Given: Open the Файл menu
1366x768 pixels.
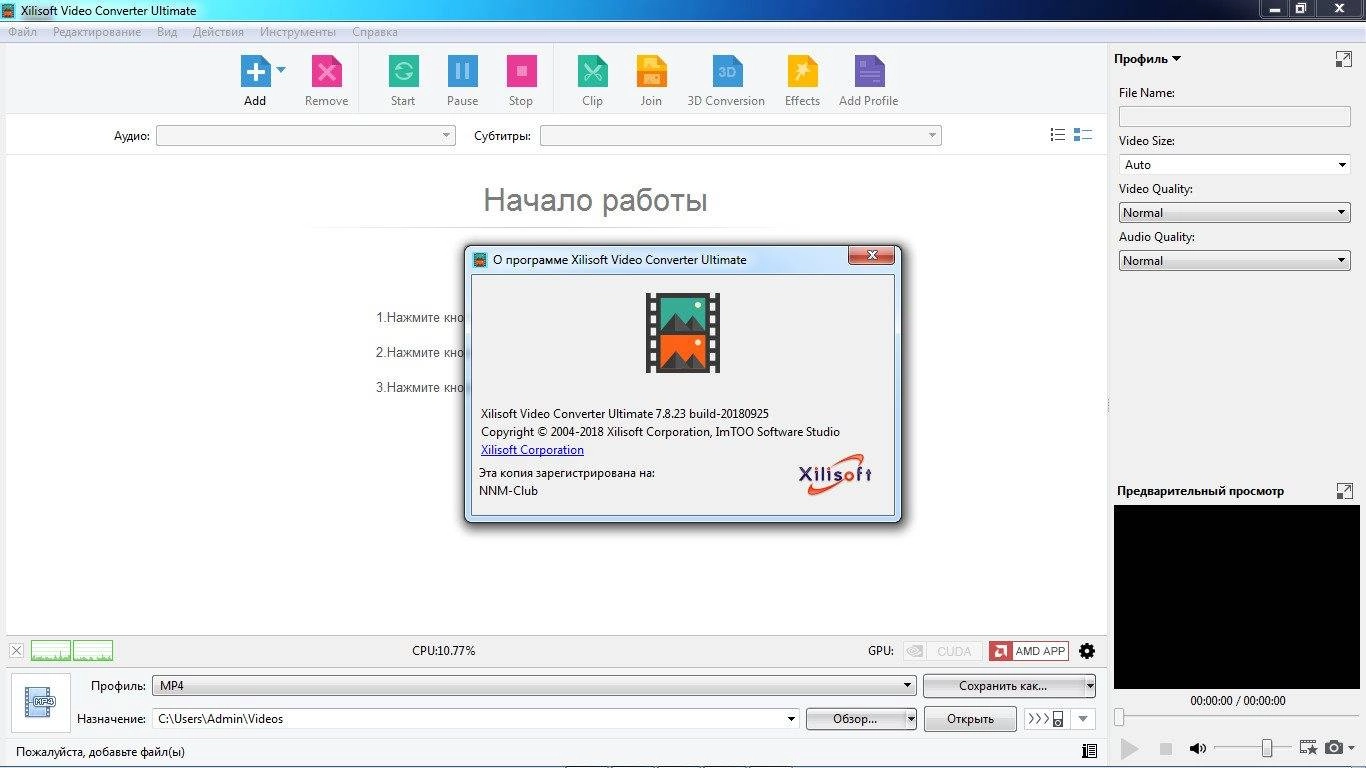Looking at the screenshot, I should [23, 32].
